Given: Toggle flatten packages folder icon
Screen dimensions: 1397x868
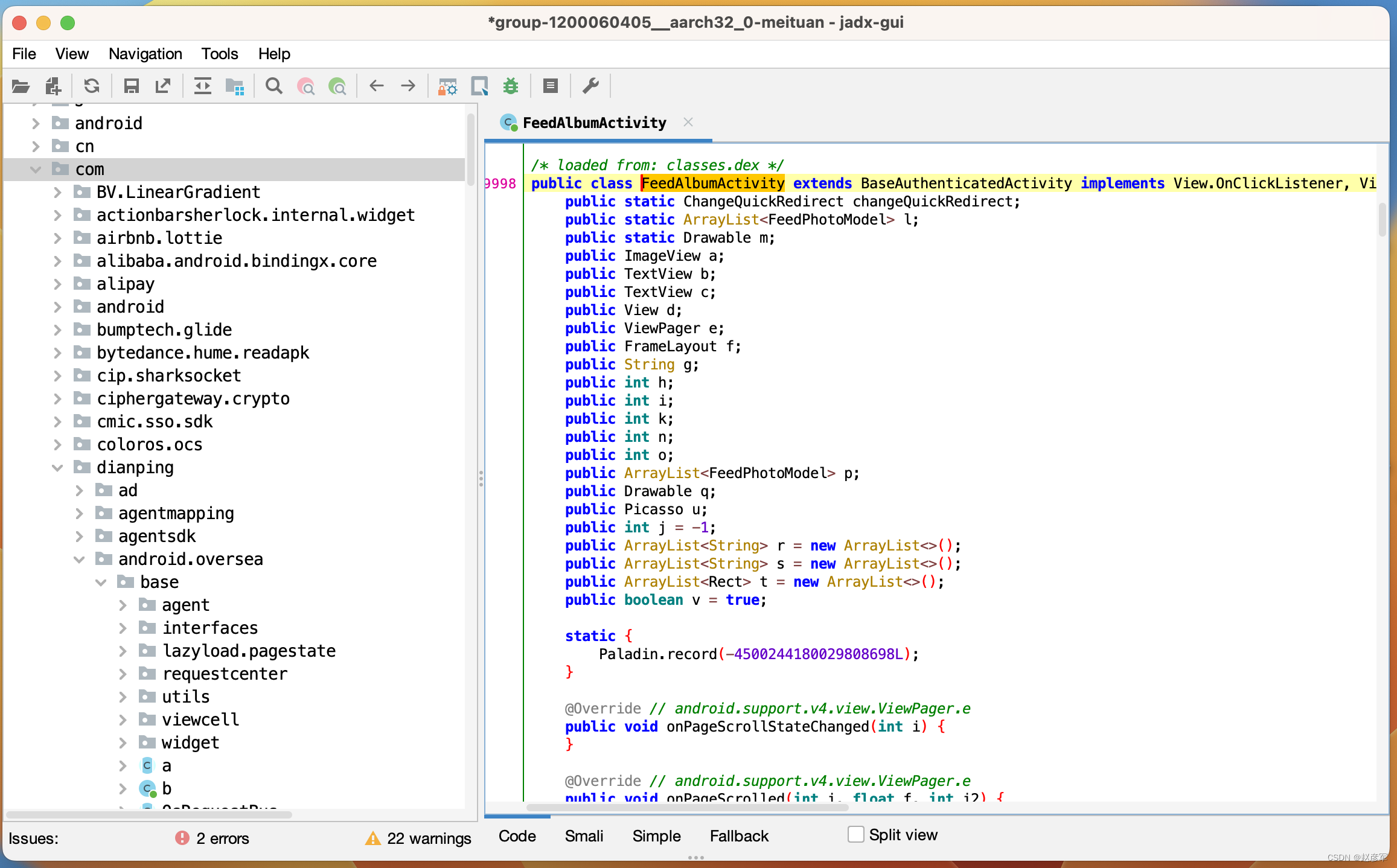Looking at the screenshot, I should point(234,86).
